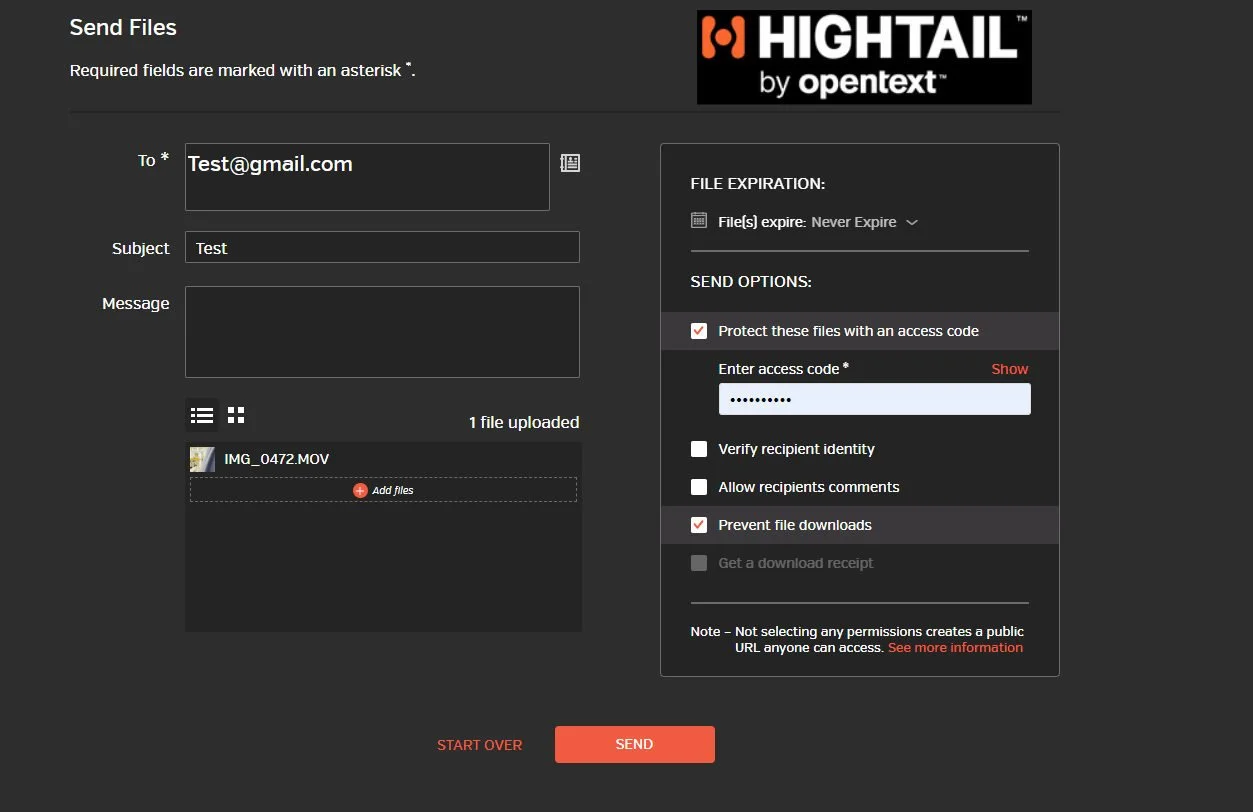Enable Allow recipients comments checkbox

pyautogui.click(x=699, y=487)
